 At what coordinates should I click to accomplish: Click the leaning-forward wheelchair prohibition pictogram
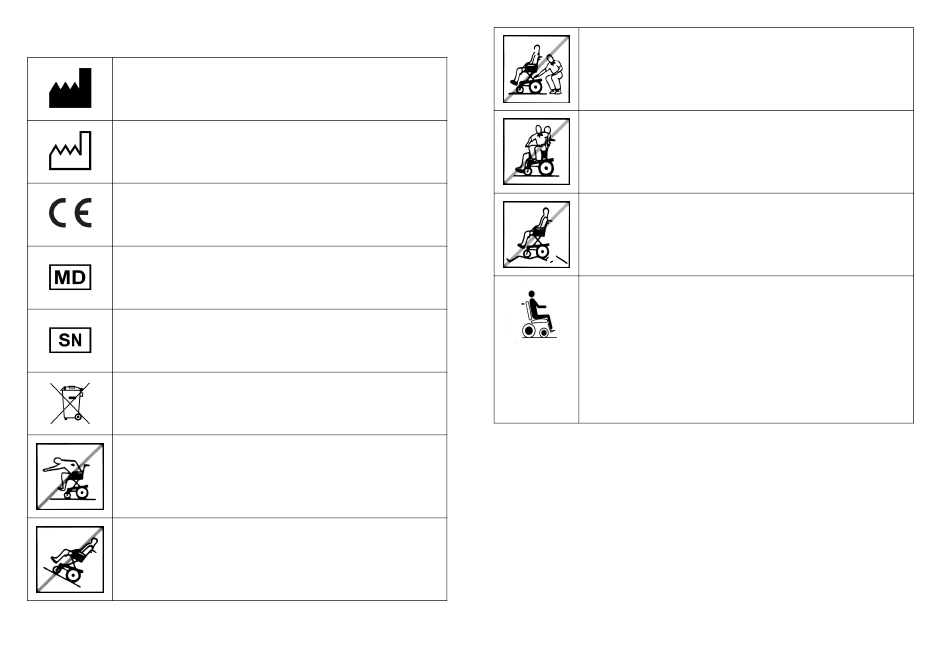[x=70, y=476]
